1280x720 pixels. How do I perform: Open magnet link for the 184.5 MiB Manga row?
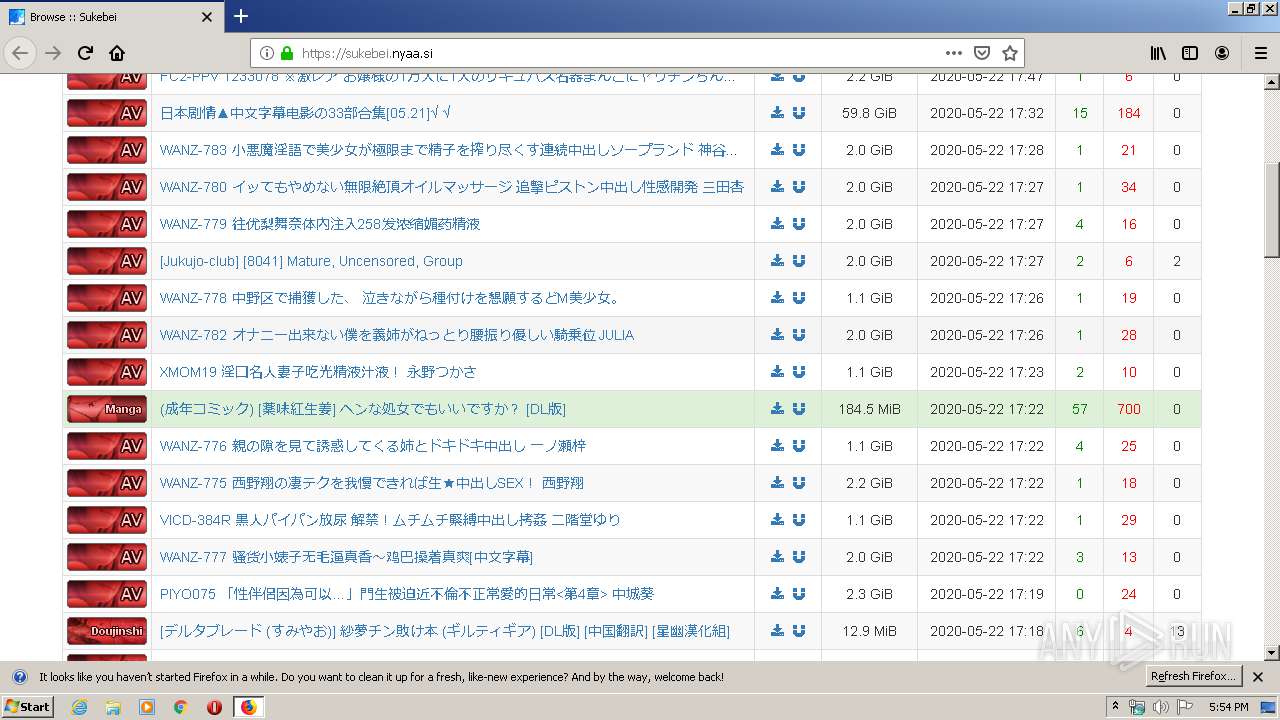point(799,409)
